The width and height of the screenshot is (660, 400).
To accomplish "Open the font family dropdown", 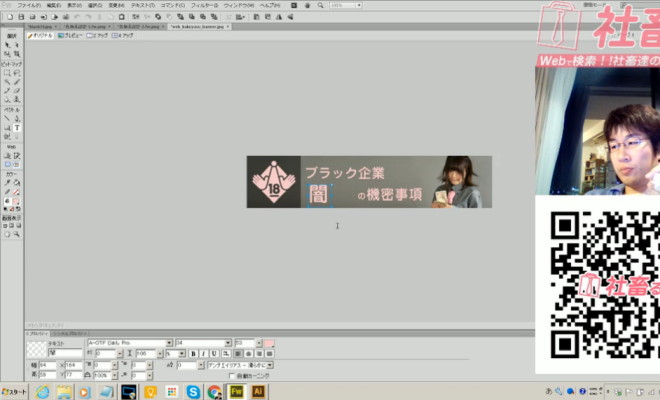I will click(x=169, y=343).
